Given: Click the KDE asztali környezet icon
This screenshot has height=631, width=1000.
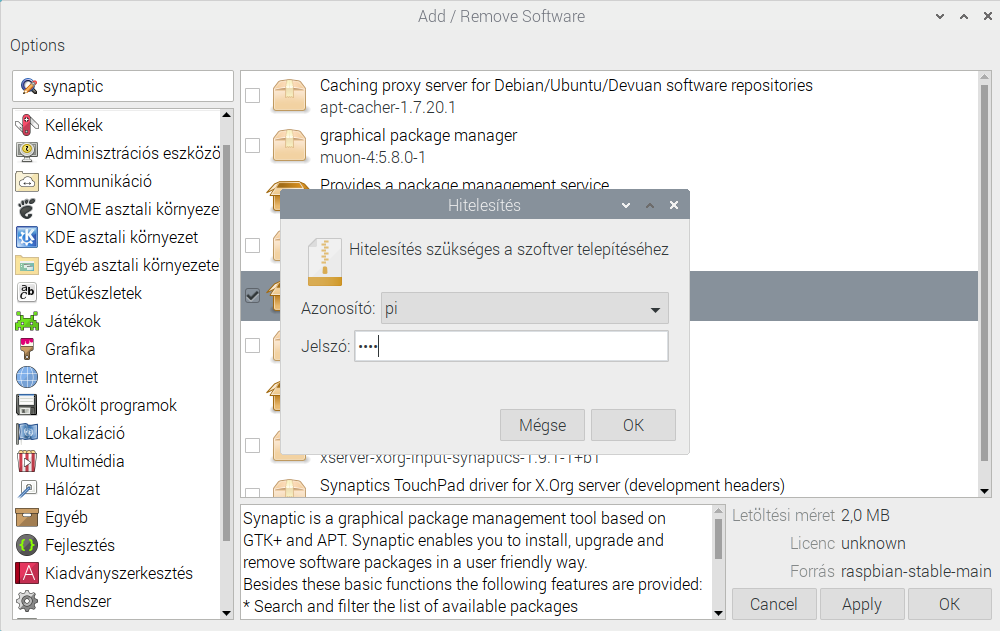Looking at the screenshot, I should tap(27, 237).
